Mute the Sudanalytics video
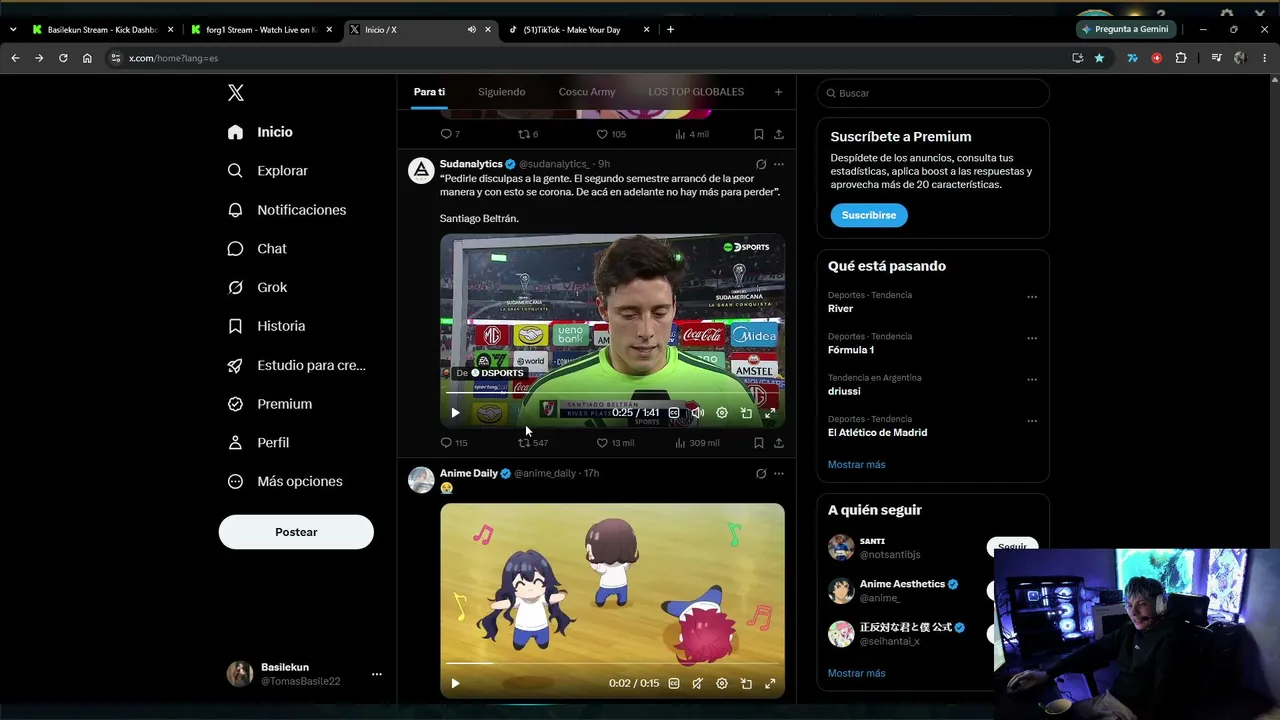 (698, 413)
